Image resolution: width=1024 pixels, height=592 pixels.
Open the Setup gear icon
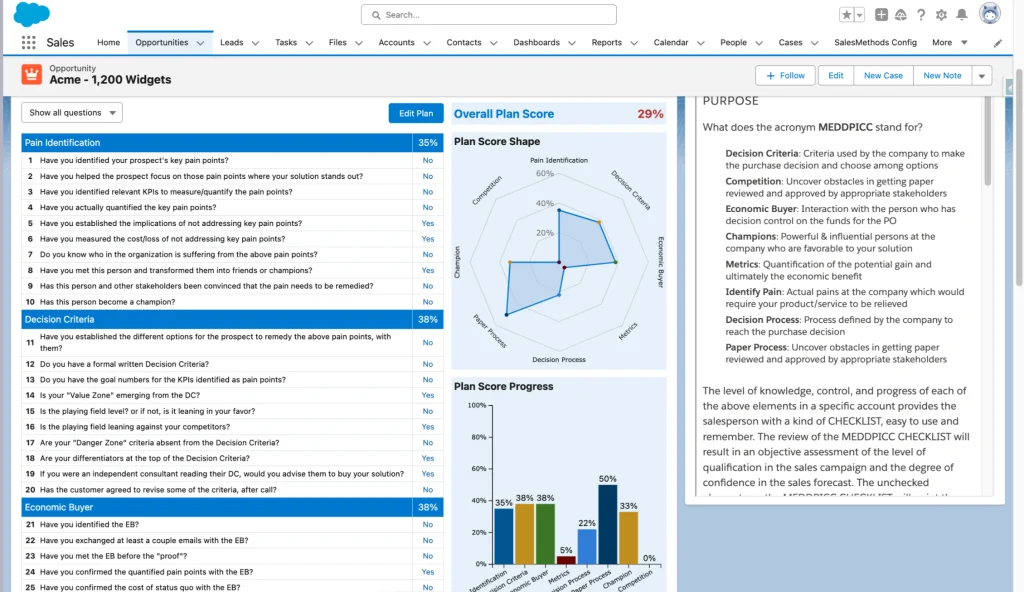coord(941,15)
